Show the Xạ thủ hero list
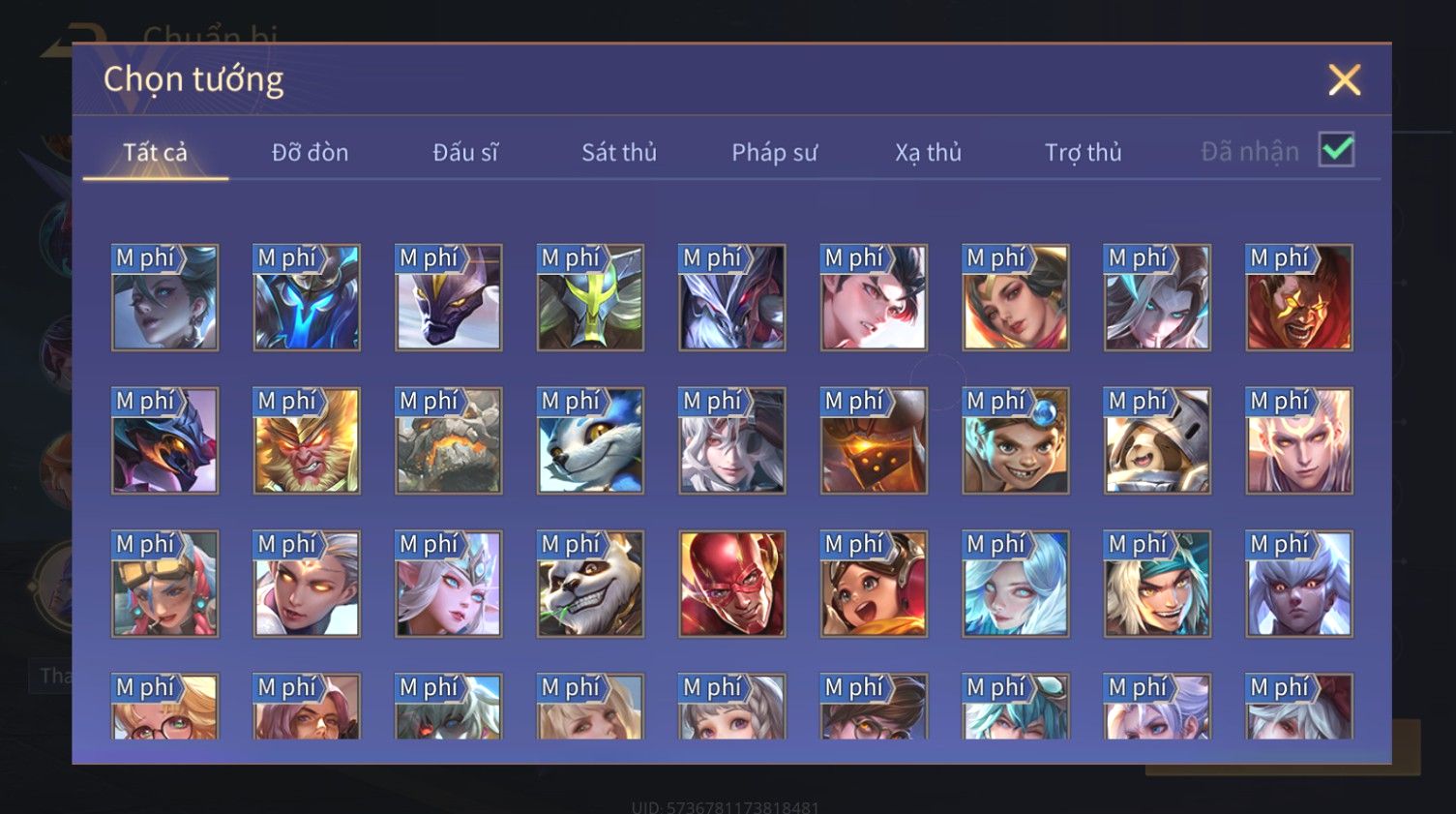Image resolution: width=1456 pixels, height=814 pixels. pyautogui.click(x=929, y=152)
